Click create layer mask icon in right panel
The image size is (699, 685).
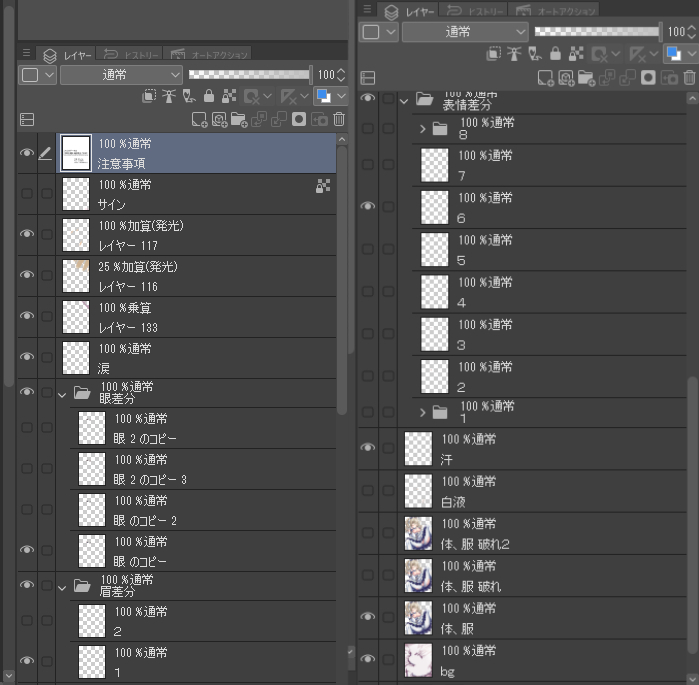tap(647, 77)
